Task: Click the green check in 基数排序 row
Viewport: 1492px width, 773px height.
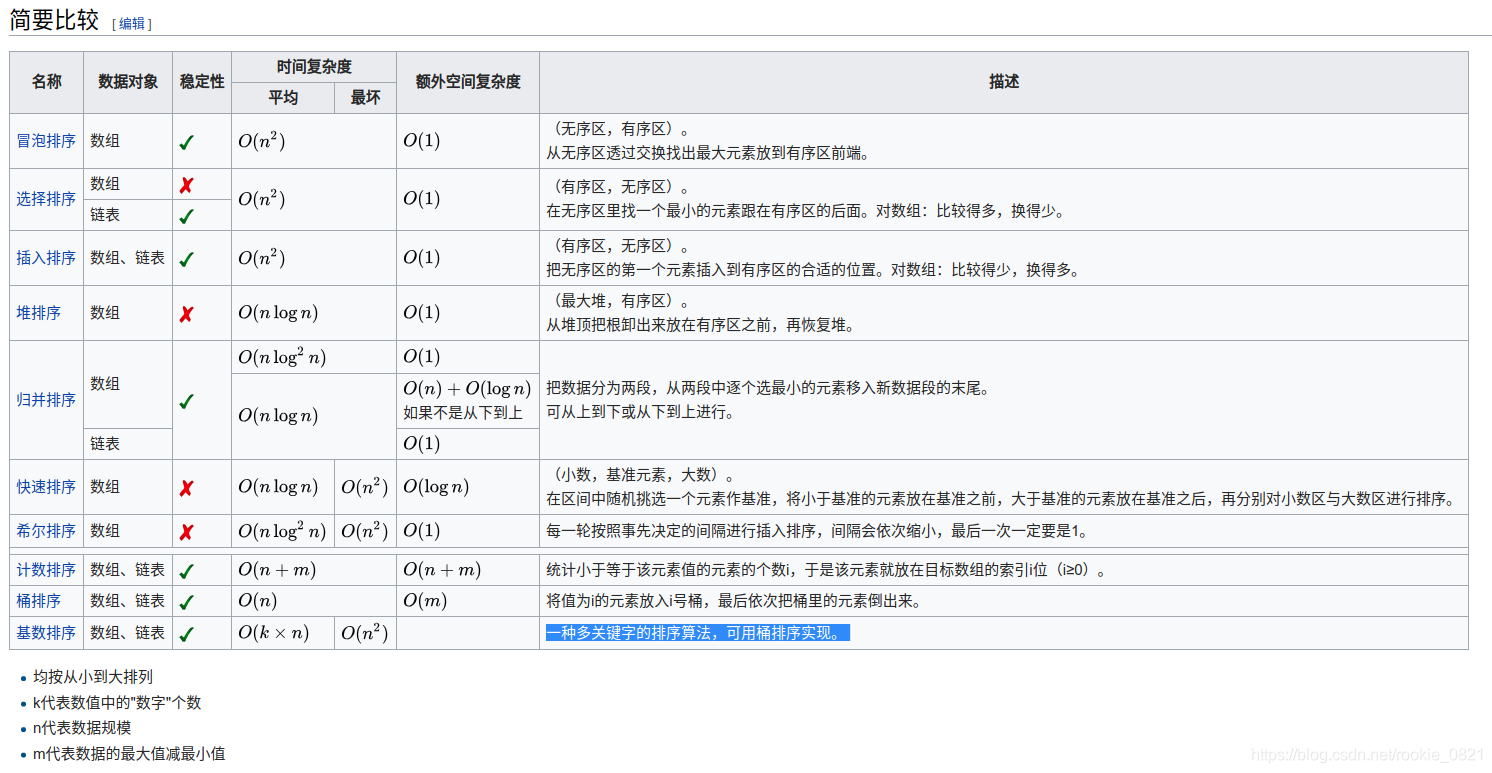Action: [186, 634]
